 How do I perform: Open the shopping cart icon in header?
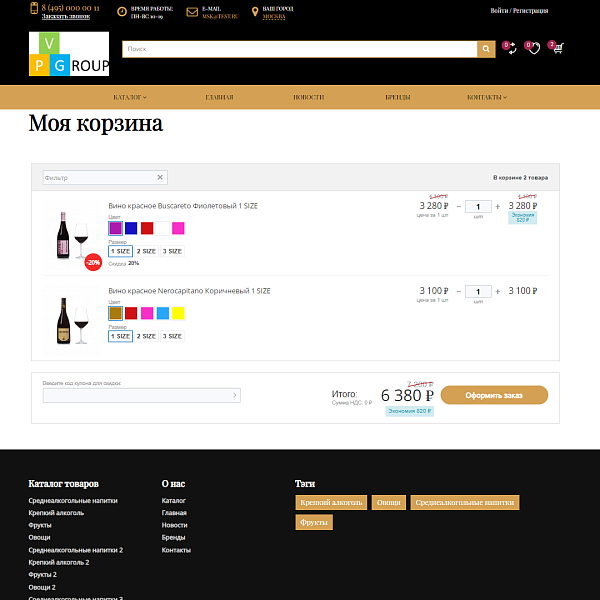(x=557, y=48)
